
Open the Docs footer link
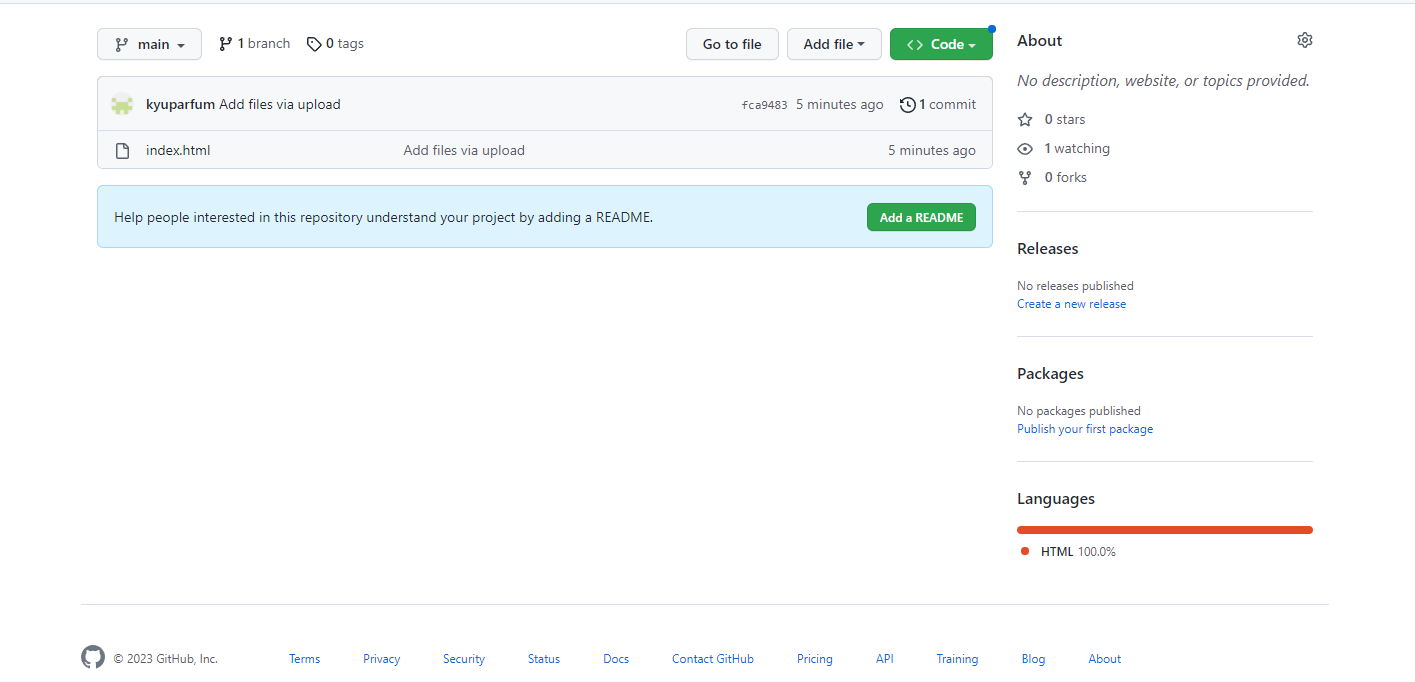[616, 659]
